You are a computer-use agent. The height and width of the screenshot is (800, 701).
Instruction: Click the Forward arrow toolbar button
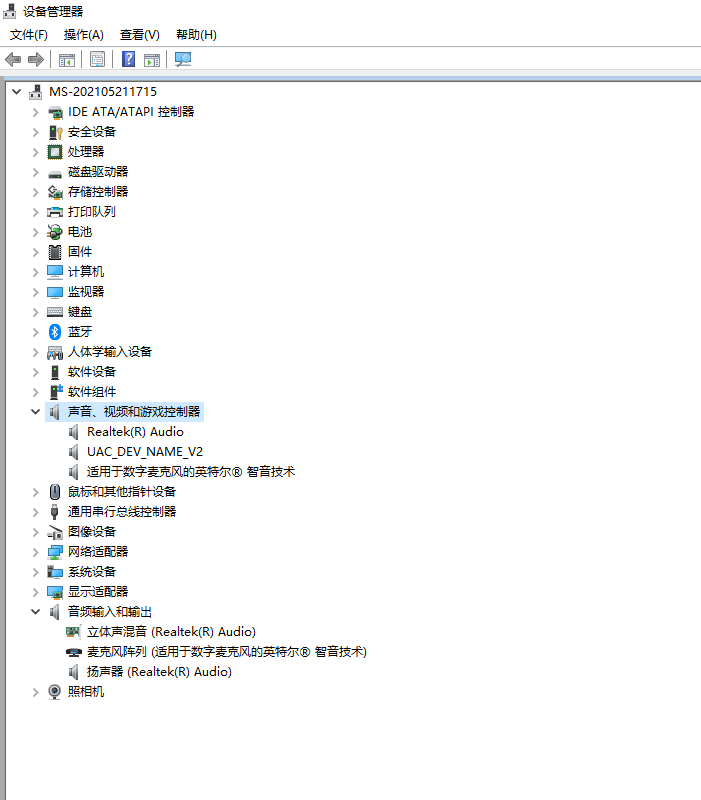[x=36, y=60]
